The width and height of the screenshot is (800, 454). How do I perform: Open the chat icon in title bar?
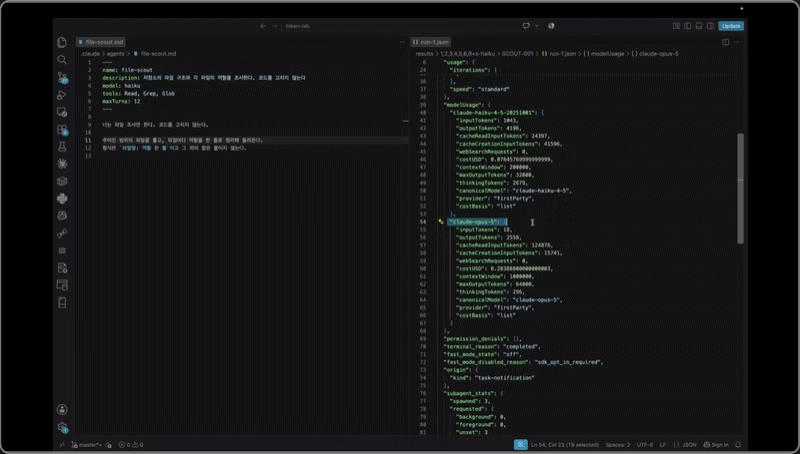[526, 26]
